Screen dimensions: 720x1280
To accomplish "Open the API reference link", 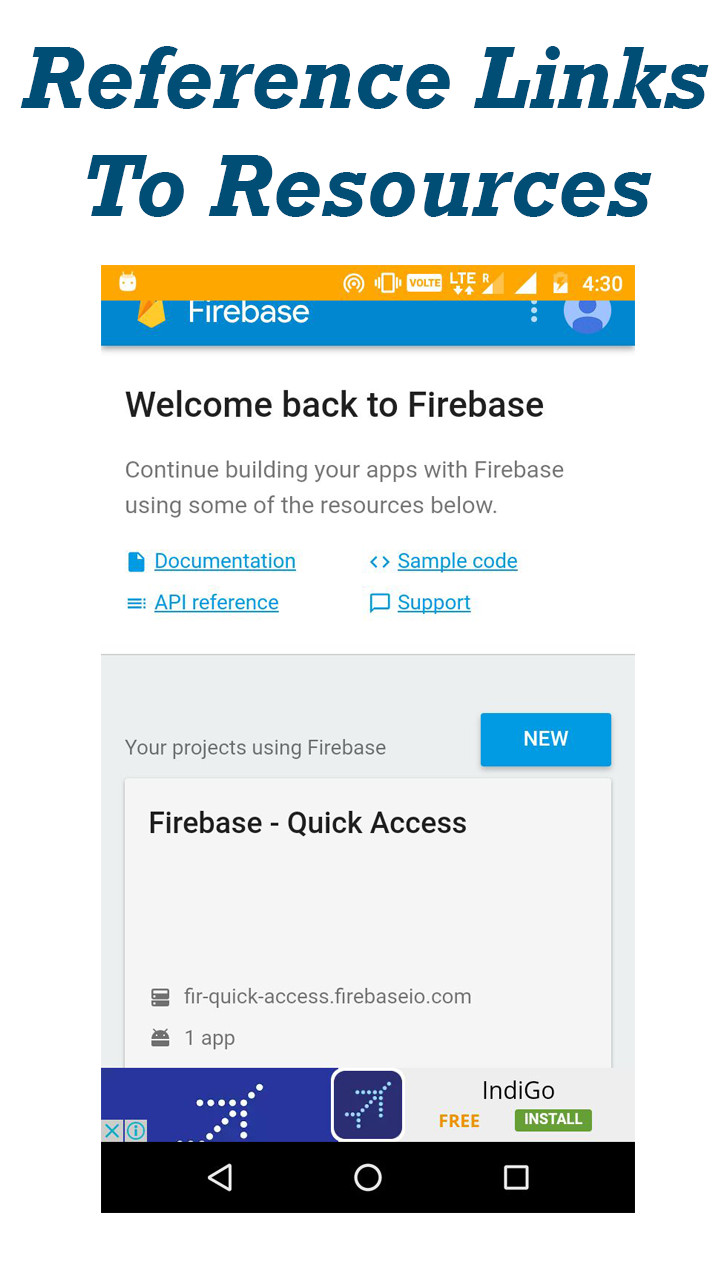I will pos(216,602).
